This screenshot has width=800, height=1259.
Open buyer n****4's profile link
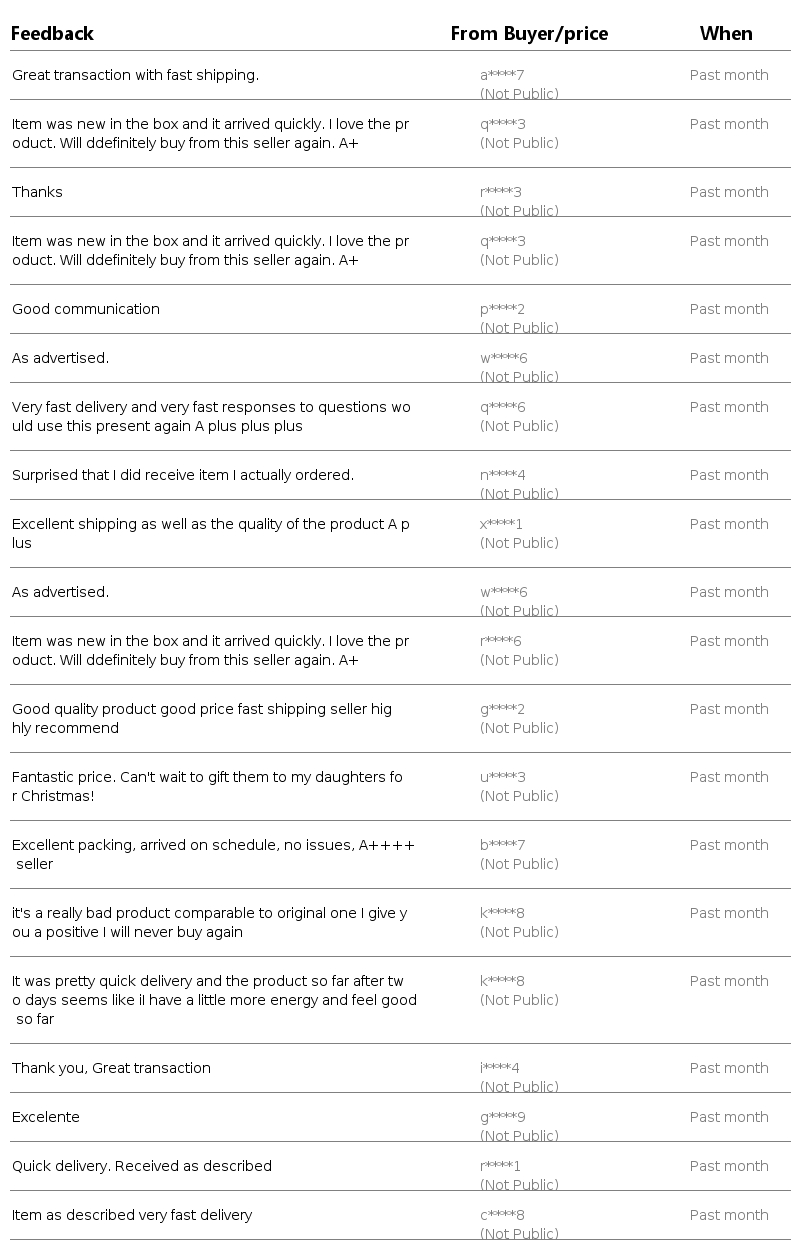point(502,475)
